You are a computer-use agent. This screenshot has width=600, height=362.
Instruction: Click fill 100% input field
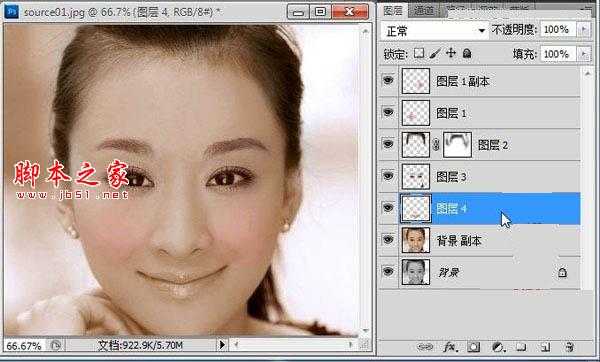(558, 54)
